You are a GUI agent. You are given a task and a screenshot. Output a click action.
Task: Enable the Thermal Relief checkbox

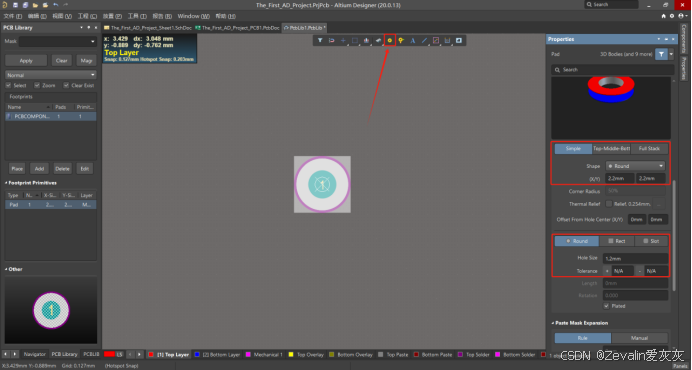click(x=609, y=204)
